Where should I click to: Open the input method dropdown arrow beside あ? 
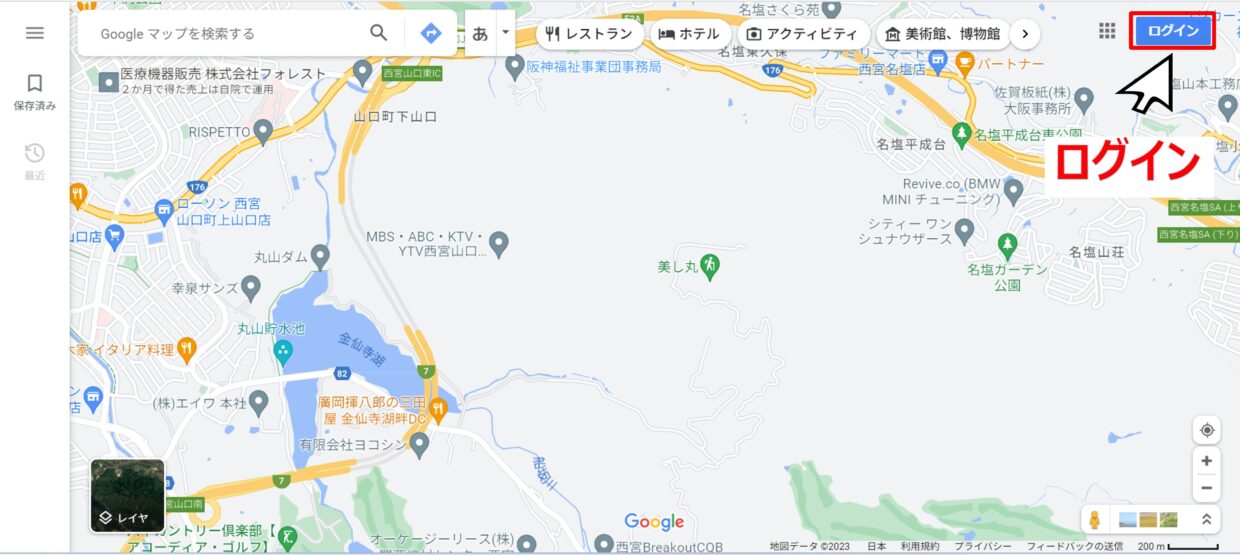(505, 32)
